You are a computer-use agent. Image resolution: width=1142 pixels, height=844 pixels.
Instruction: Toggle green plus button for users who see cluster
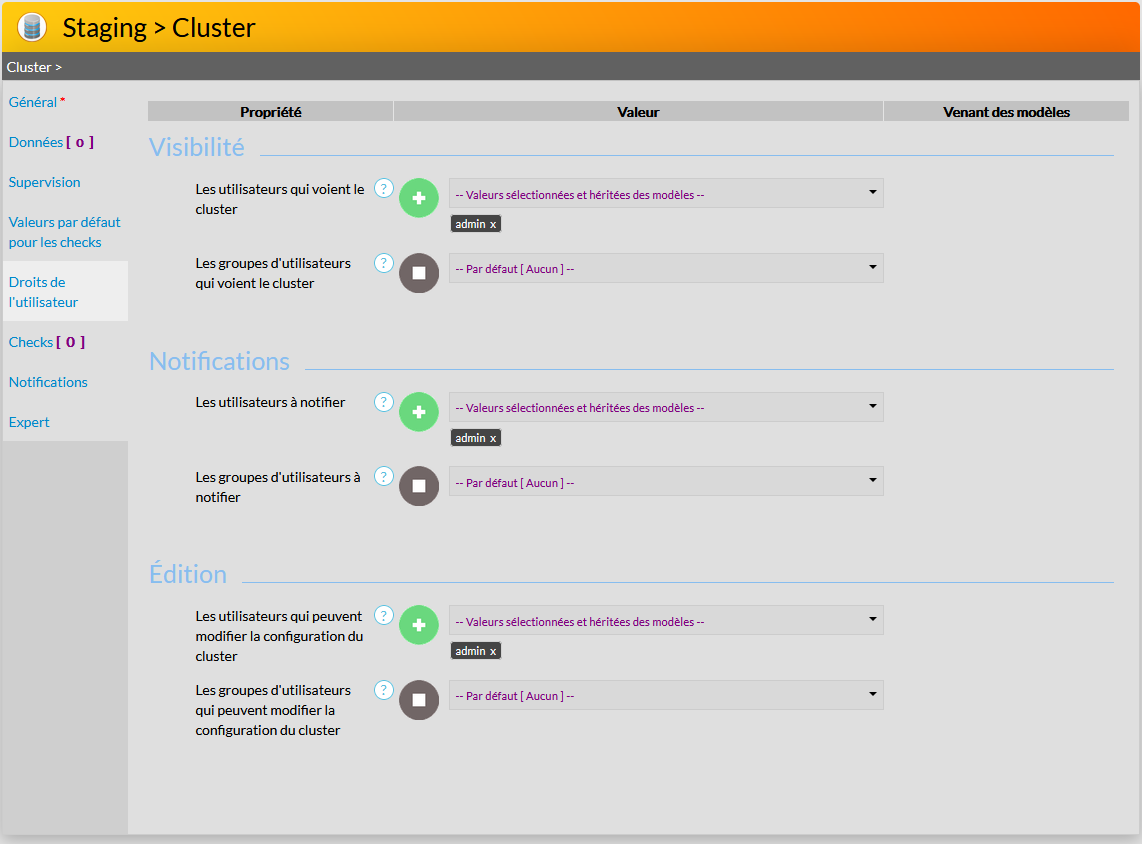coord(419,198)
